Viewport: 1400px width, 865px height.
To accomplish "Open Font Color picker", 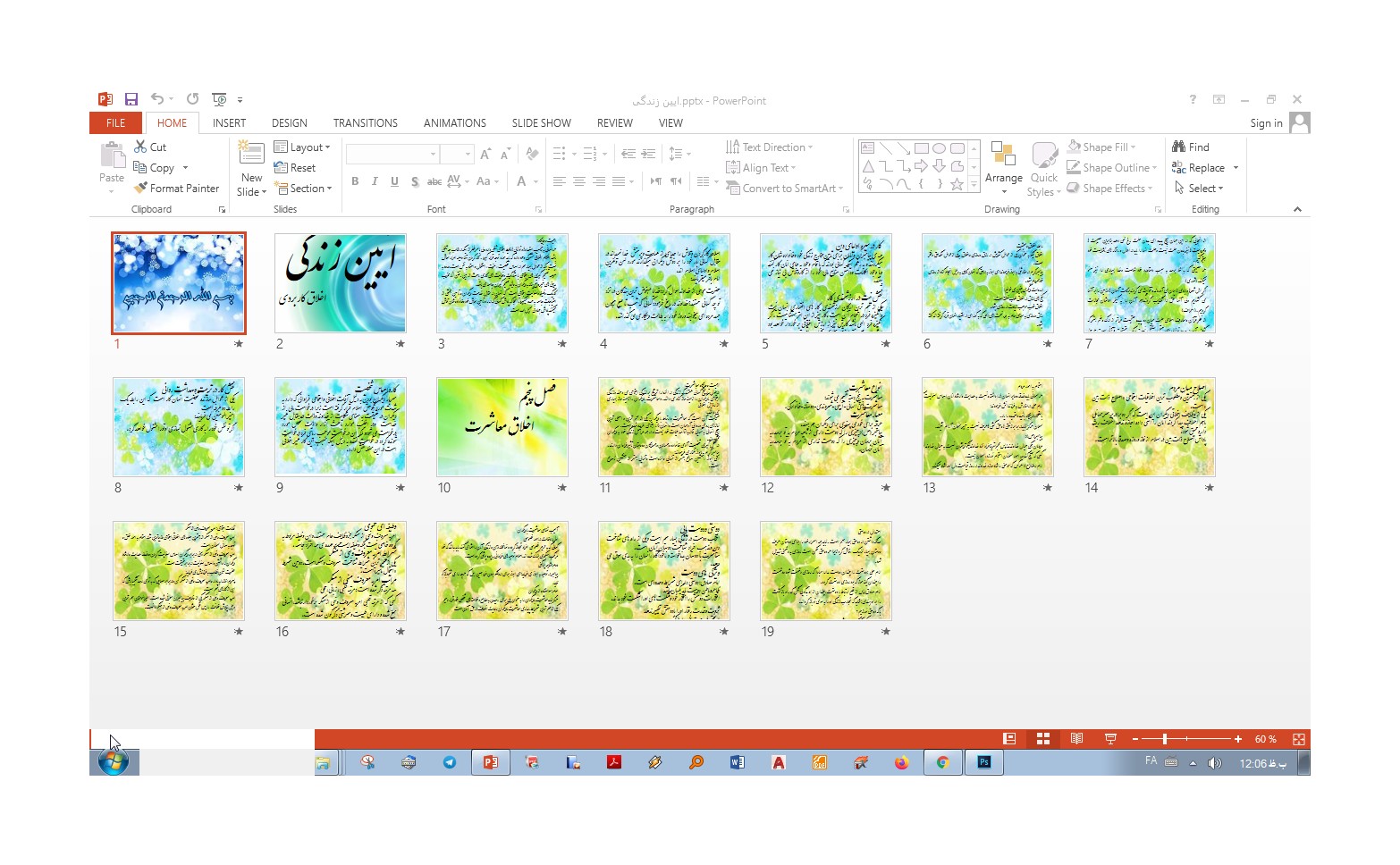I will coord(527,181).
